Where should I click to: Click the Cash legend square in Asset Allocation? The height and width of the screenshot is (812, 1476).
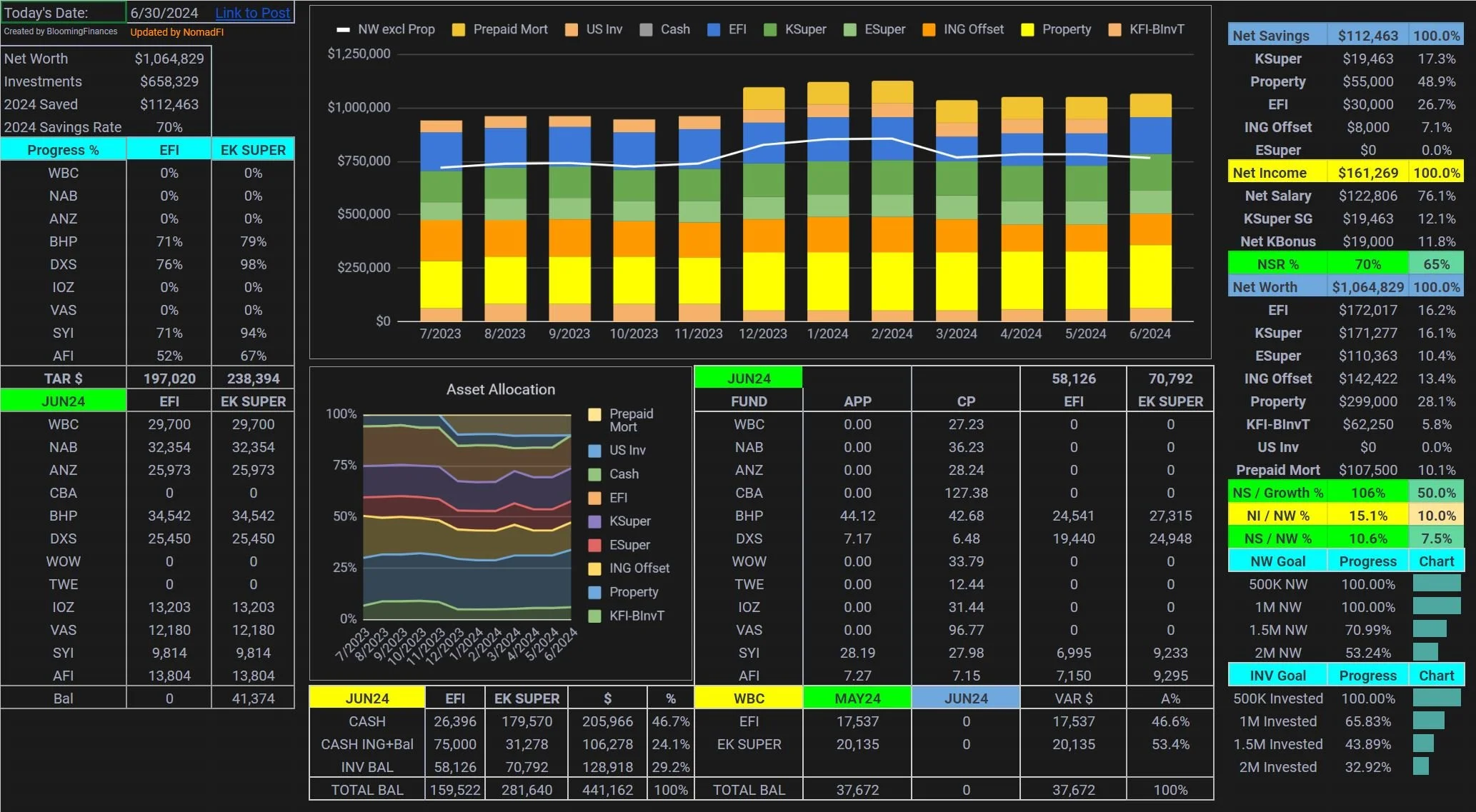coord(594,474)
